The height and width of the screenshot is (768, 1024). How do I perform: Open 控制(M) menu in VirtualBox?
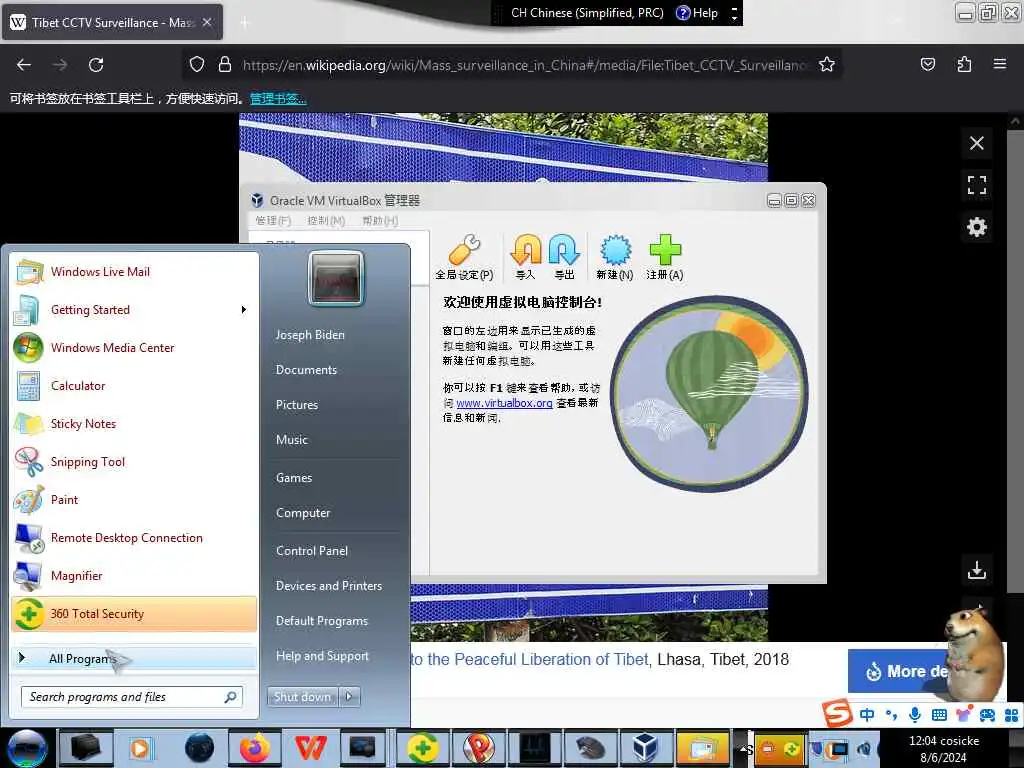pyautogui.click(x=326, y=221)
